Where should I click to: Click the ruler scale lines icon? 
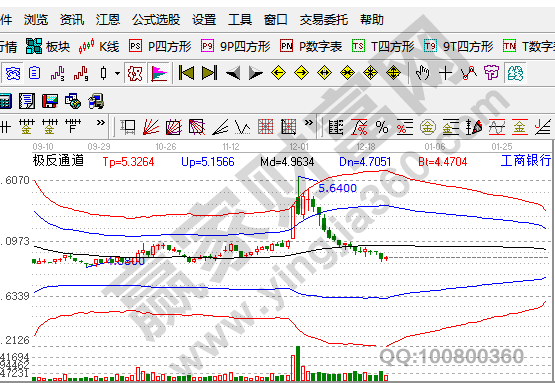[336, 127]
